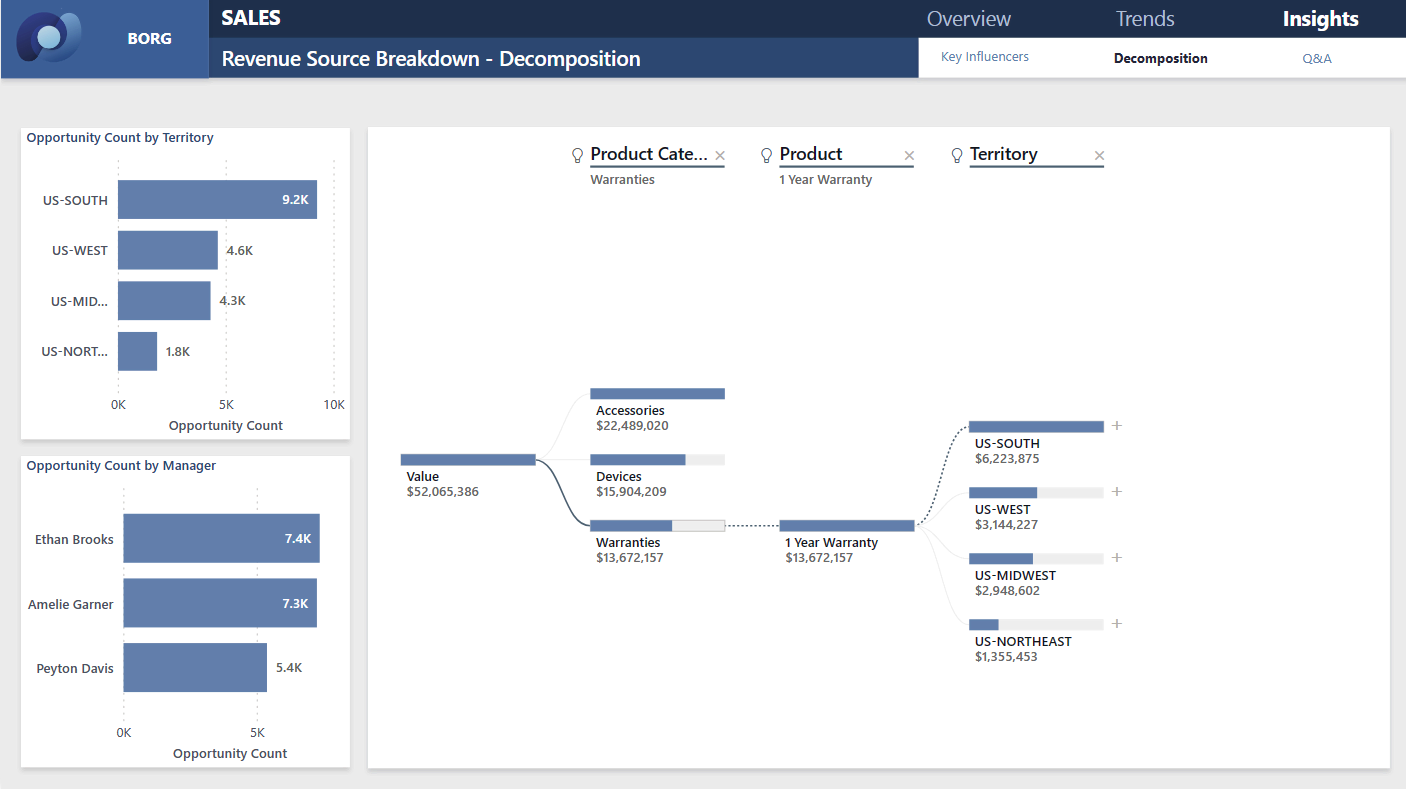Select US-WEST bar in territory chart
Viewport: 1406px width, 789px height.
(168, 250)
